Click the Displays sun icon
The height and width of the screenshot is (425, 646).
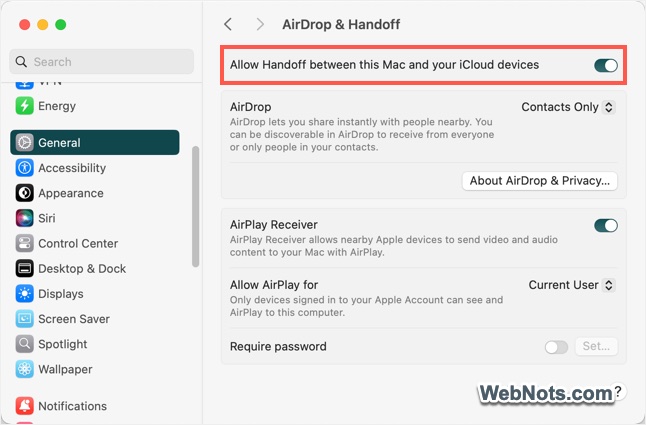pyautogui.click(x=24, y=294)
